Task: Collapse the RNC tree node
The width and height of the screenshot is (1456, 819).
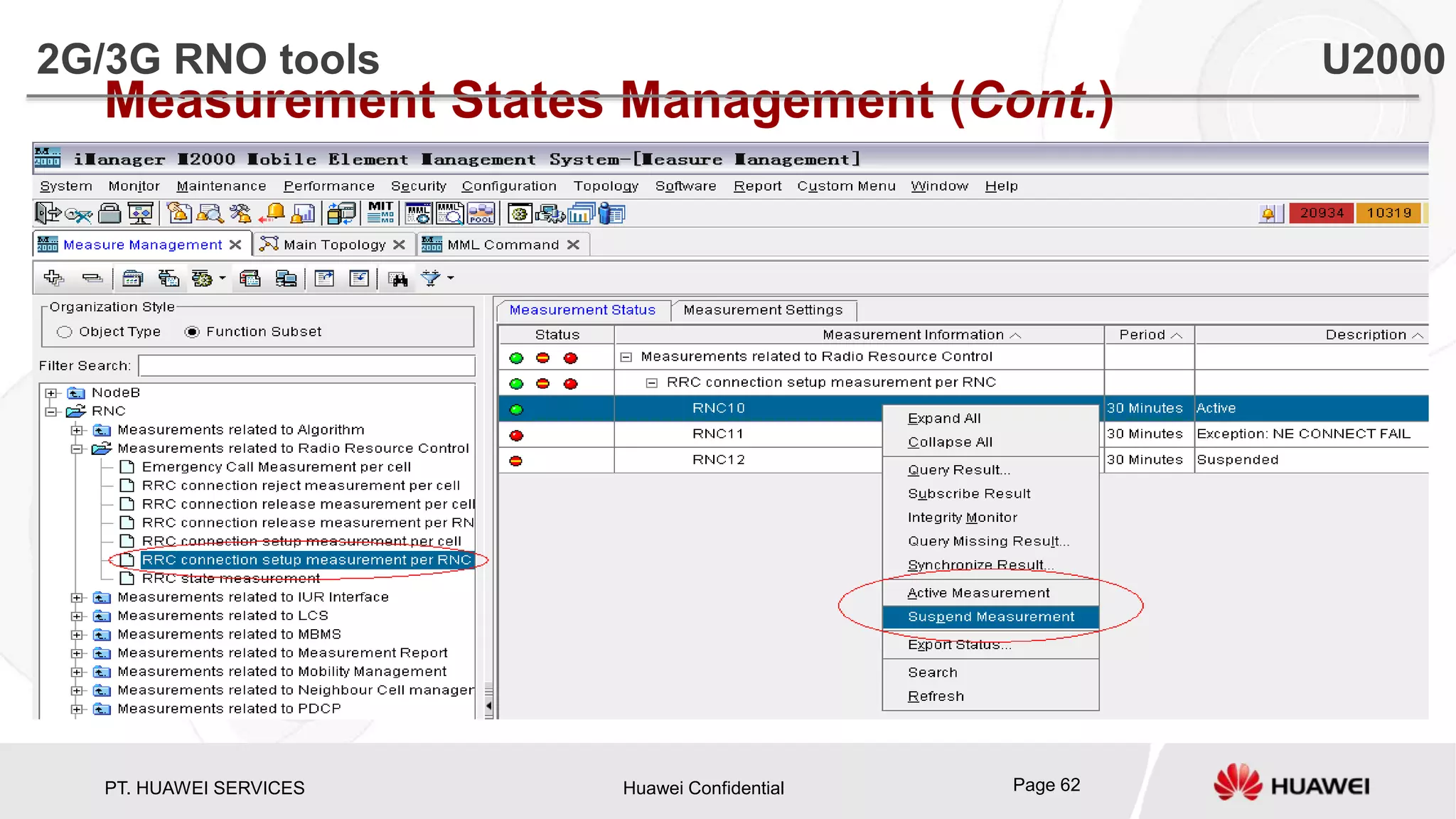Action: pyautogui.click(x=51, y=411)
